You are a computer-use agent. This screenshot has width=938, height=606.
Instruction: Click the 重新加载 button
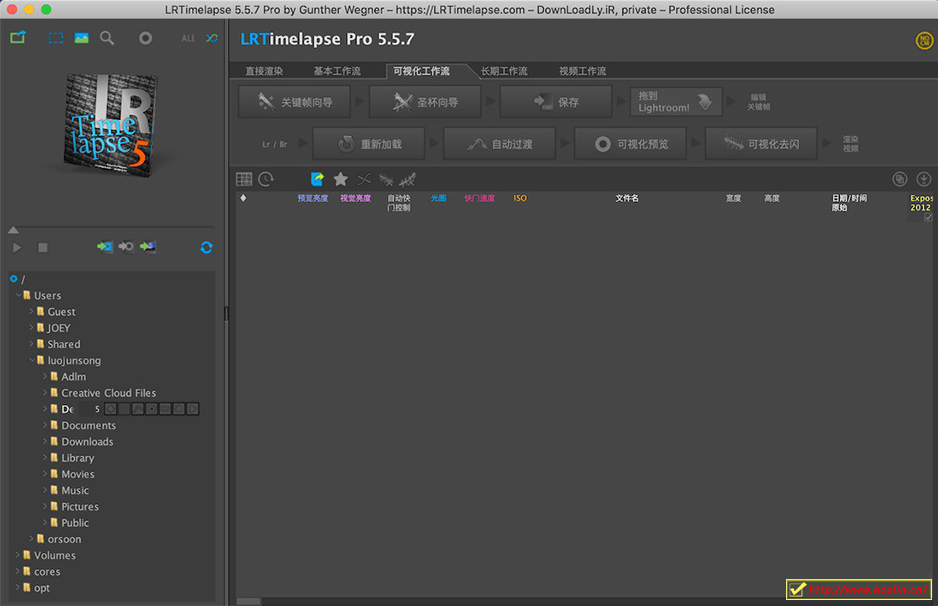tap(369, 144)
